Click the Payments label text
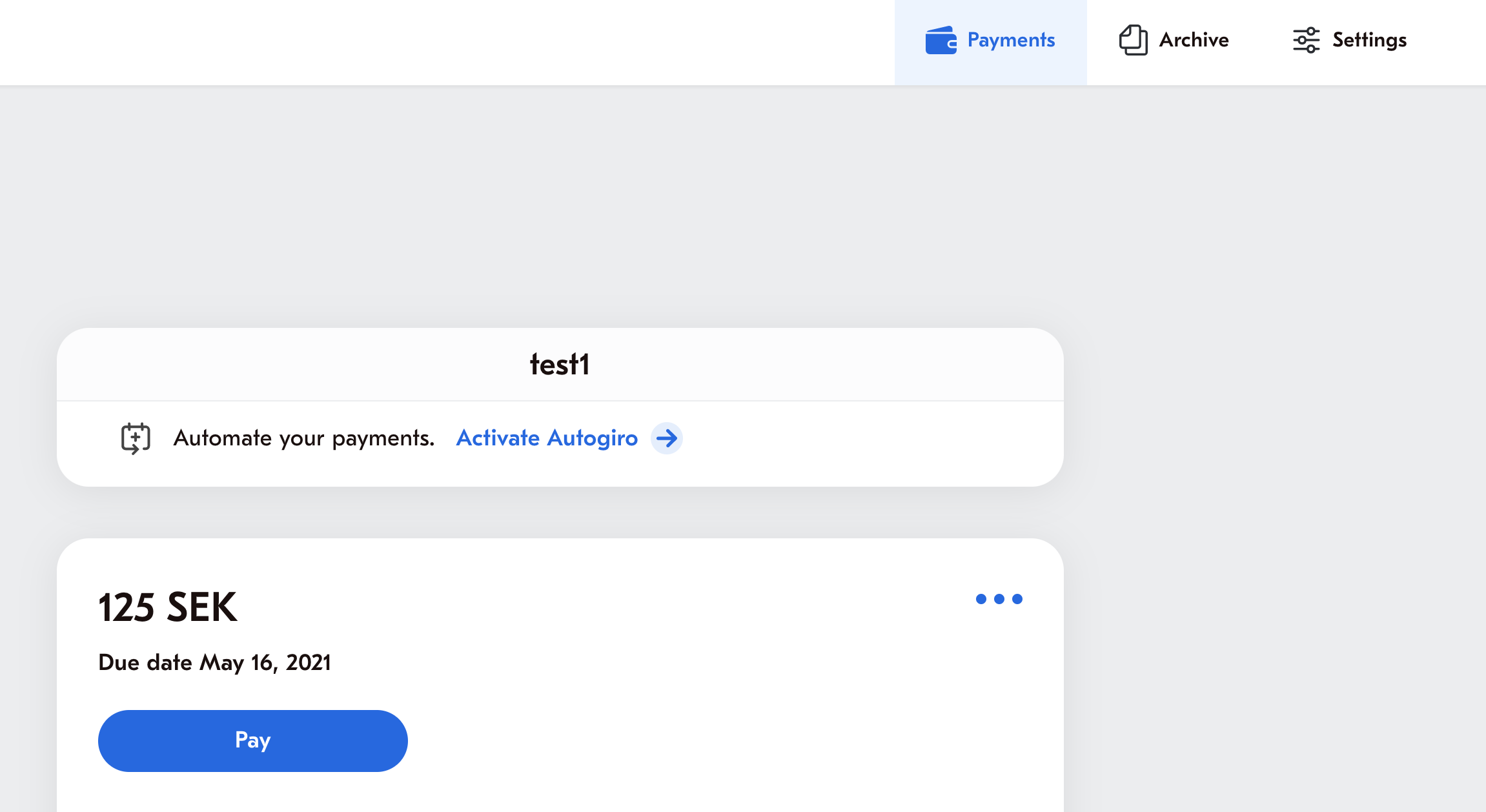Screen dimensions: 1486x812 (x=1011, y=40)
